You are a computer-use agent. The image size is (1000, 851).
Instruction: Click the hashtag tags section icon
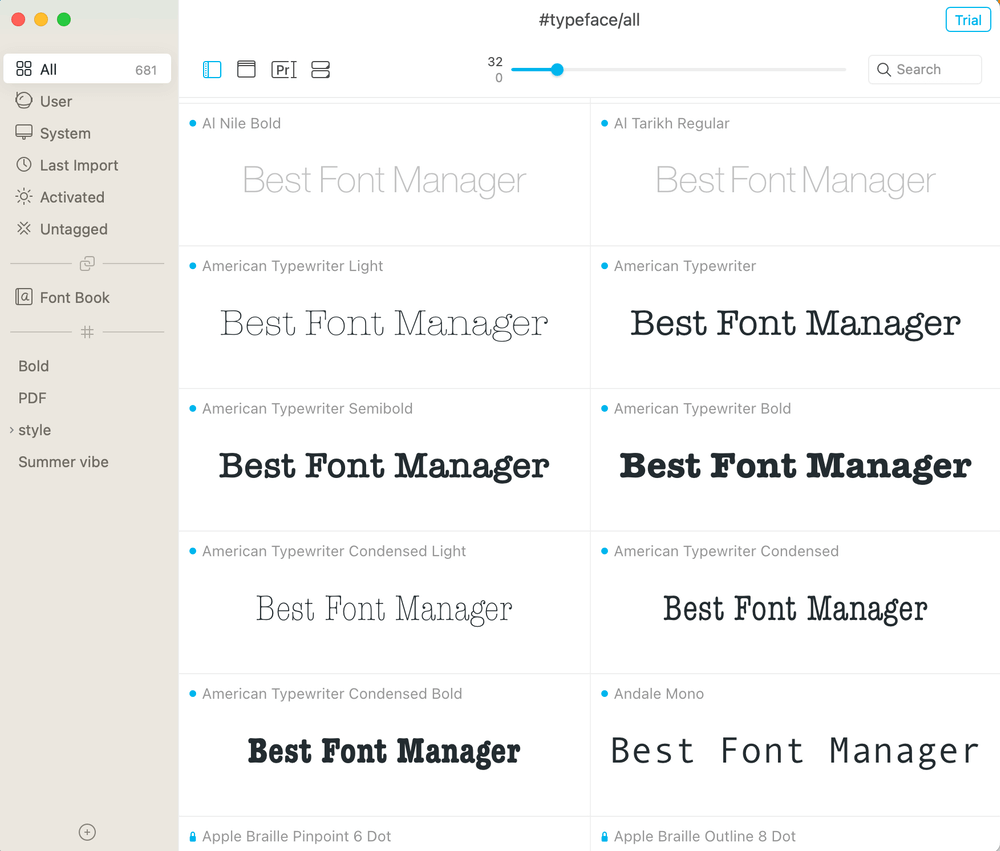87,331
